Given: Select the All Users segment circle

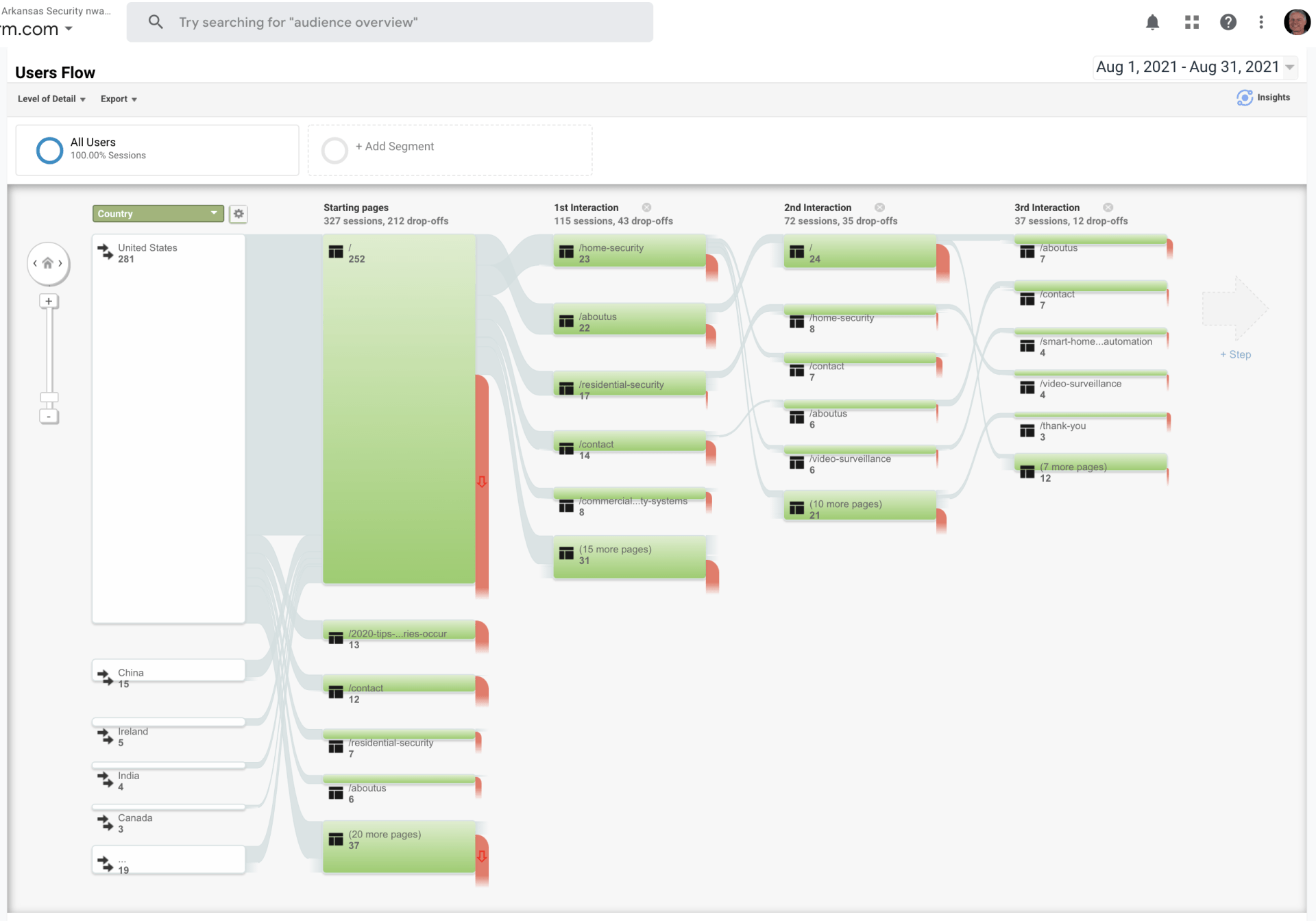Looking at the screenshot, I should click(49, 150).
